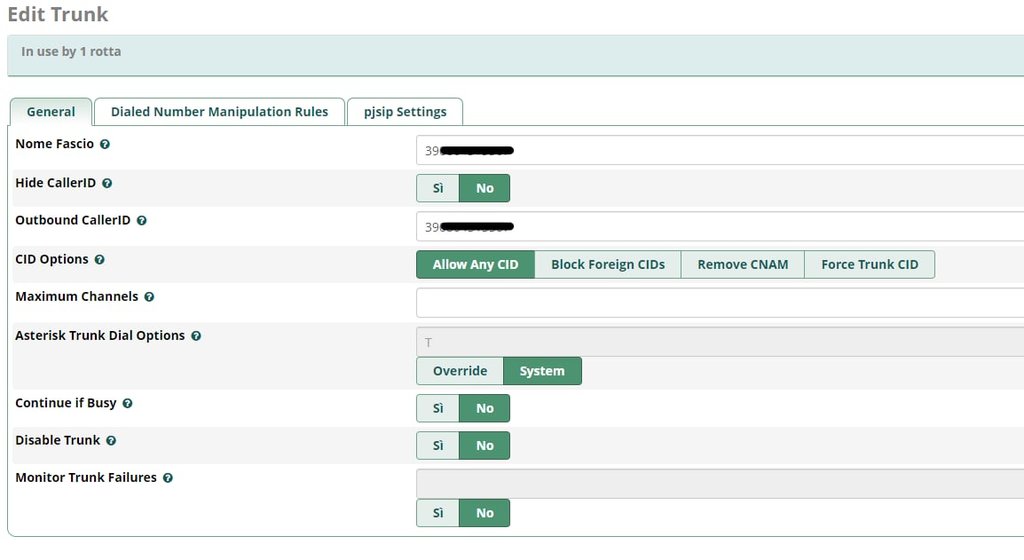Show help tooltip for Outbound CallerID
Image resolution: width=1024 pixels, height=560 pixels.
(x=142, y=221)
